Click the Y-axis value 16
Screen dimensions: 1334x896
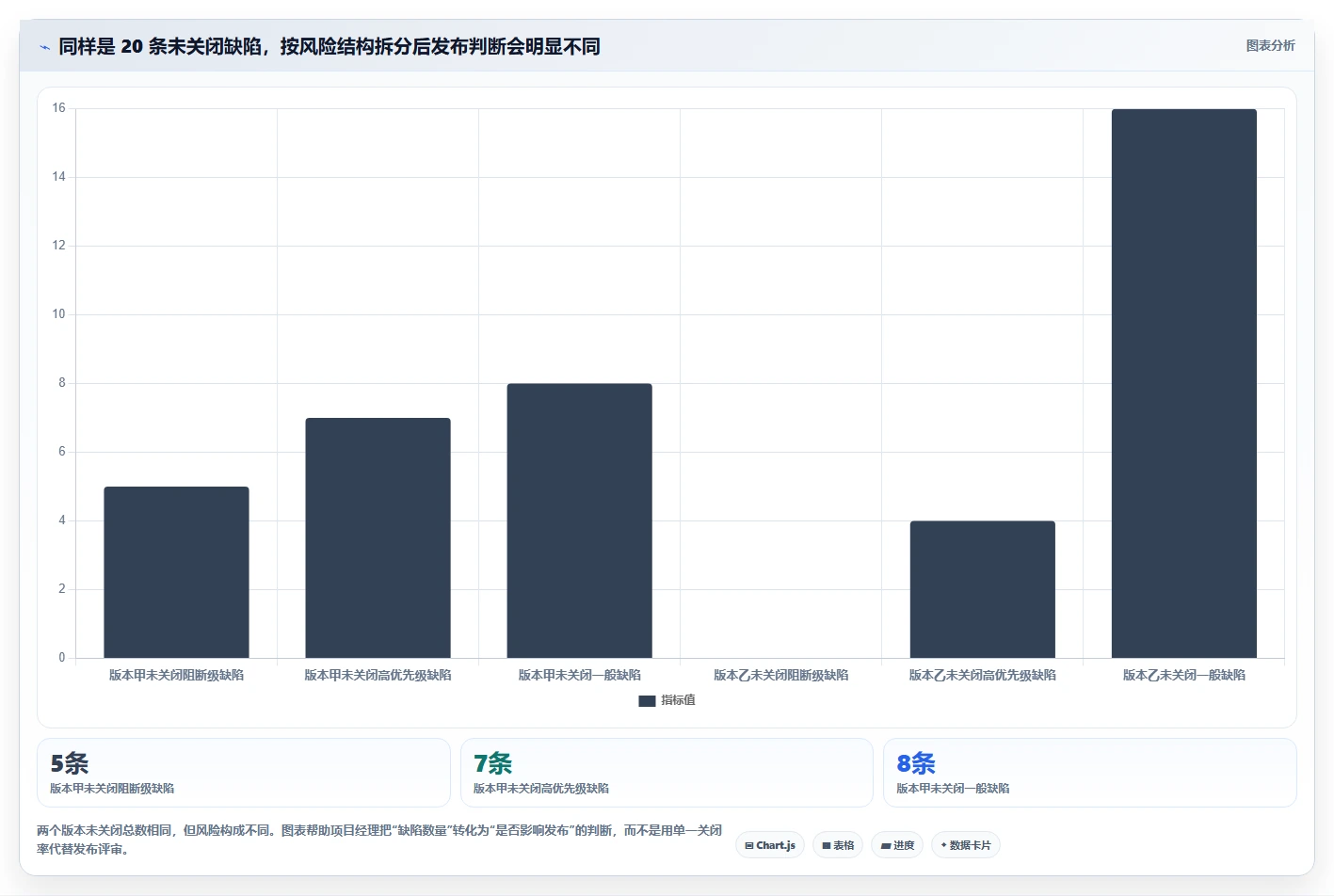click(x=58, y=108)
